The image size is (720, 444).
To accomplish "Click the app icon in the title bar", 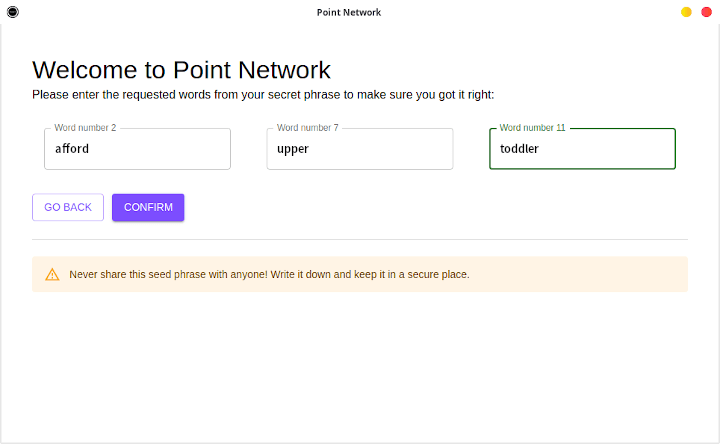I will coord(12,12).
